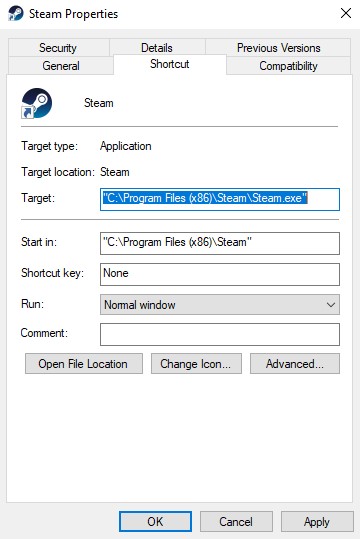
Task: Confirm with the OK button
Action: (155, 521)
